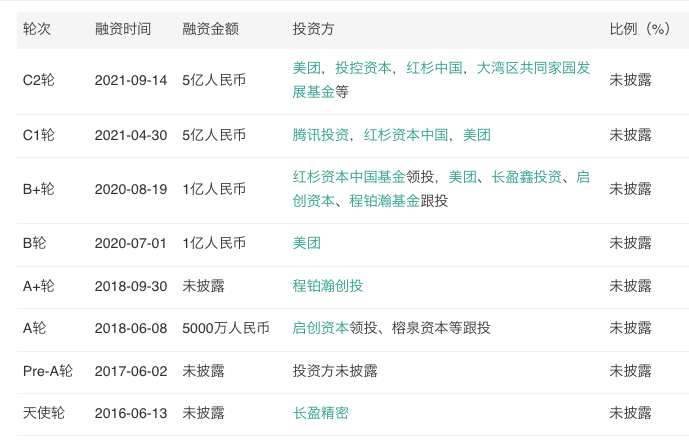The height and width of the screenshot is (441, 689).
Task: Select 1亿人民币 amount in B轮 row
Action: coord(214,243)
